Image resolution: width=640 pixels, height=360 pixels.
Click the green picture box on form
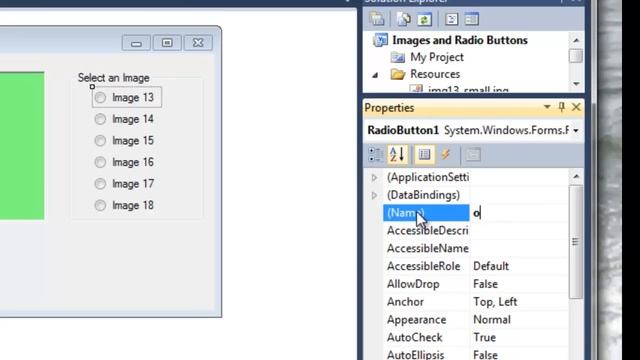[22, 146]
